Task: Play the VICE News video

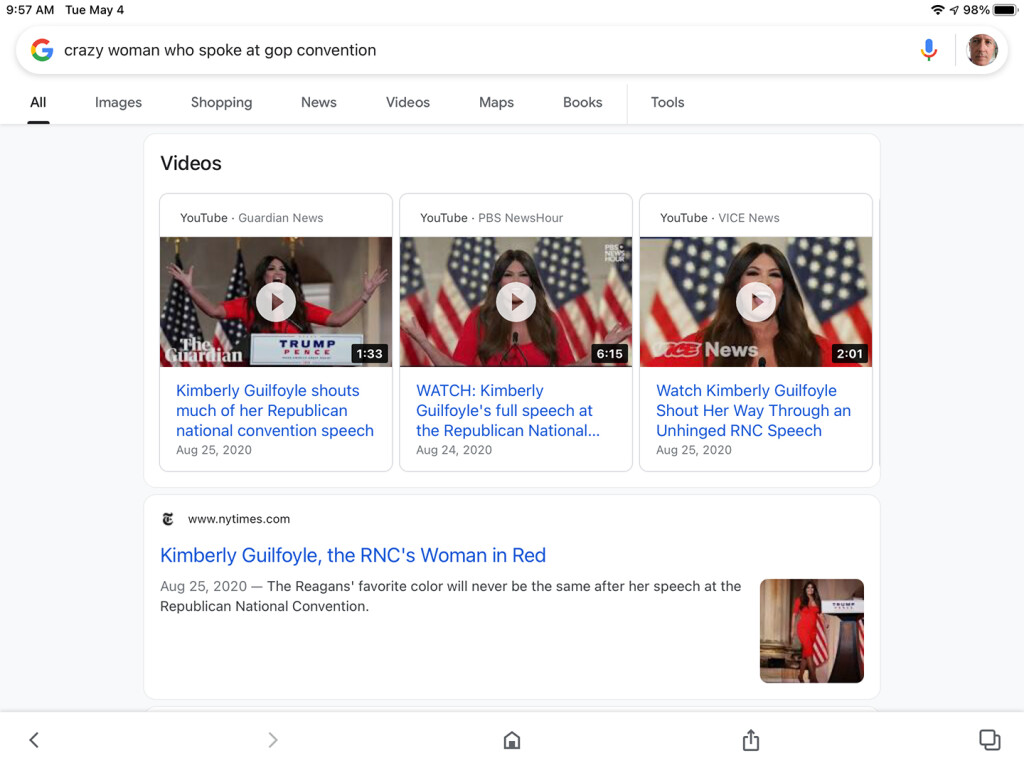Action: (756, 302)
